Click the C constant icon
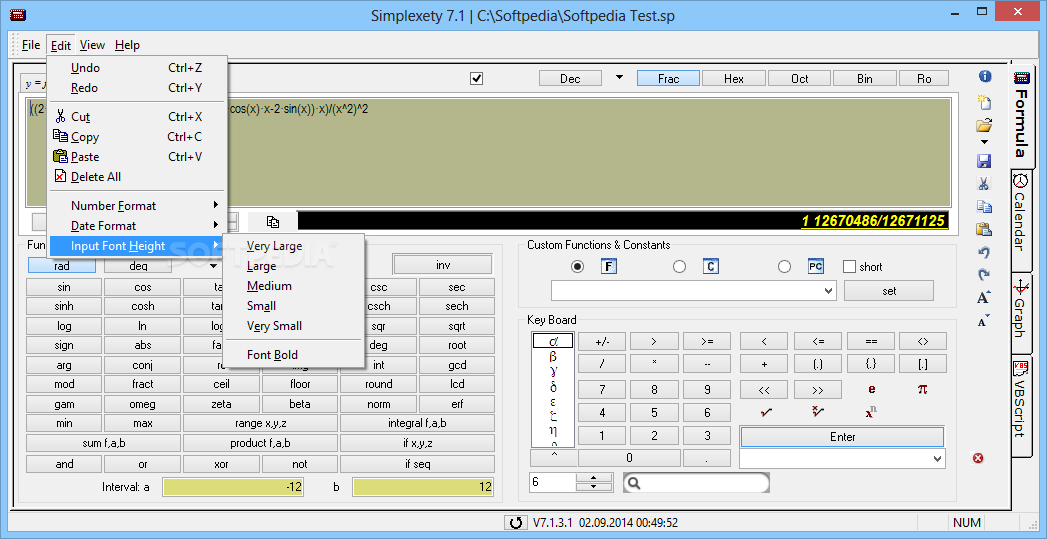 pos(710,266)
